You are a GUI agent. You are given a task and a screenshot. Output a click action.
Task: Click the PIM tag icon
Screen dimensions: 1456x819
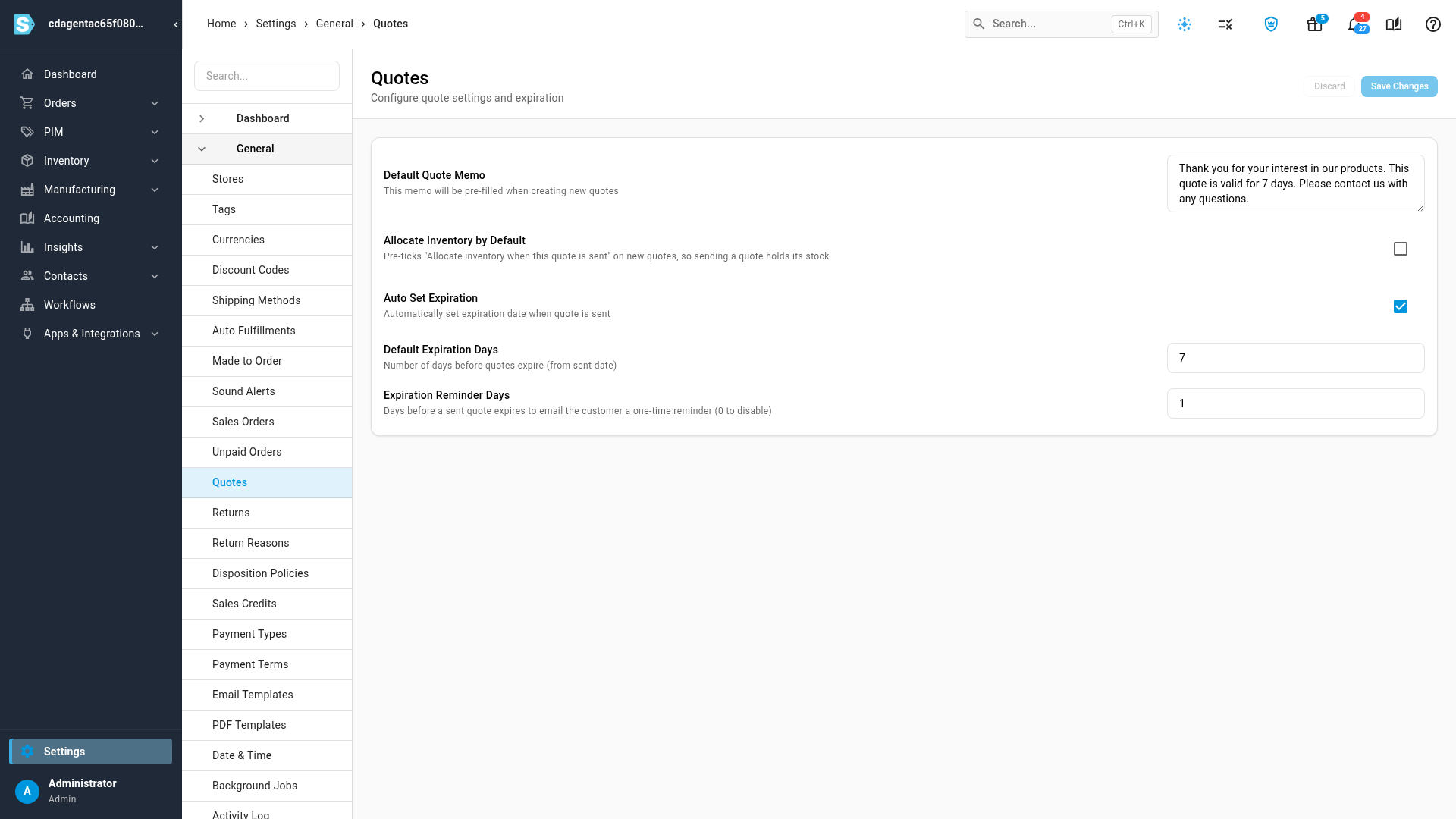click(27, 132)
